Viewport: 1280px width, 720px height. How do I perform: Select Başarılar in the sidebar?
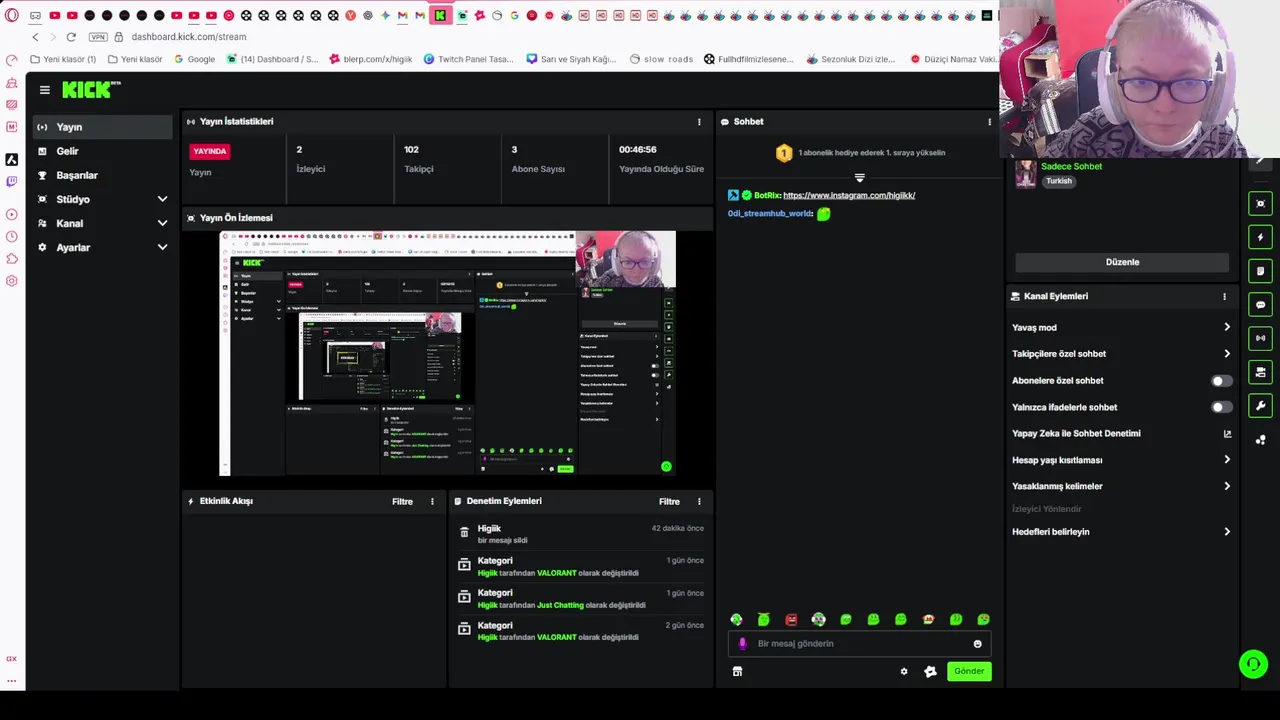pyautogui.click(x=100, y=175)
